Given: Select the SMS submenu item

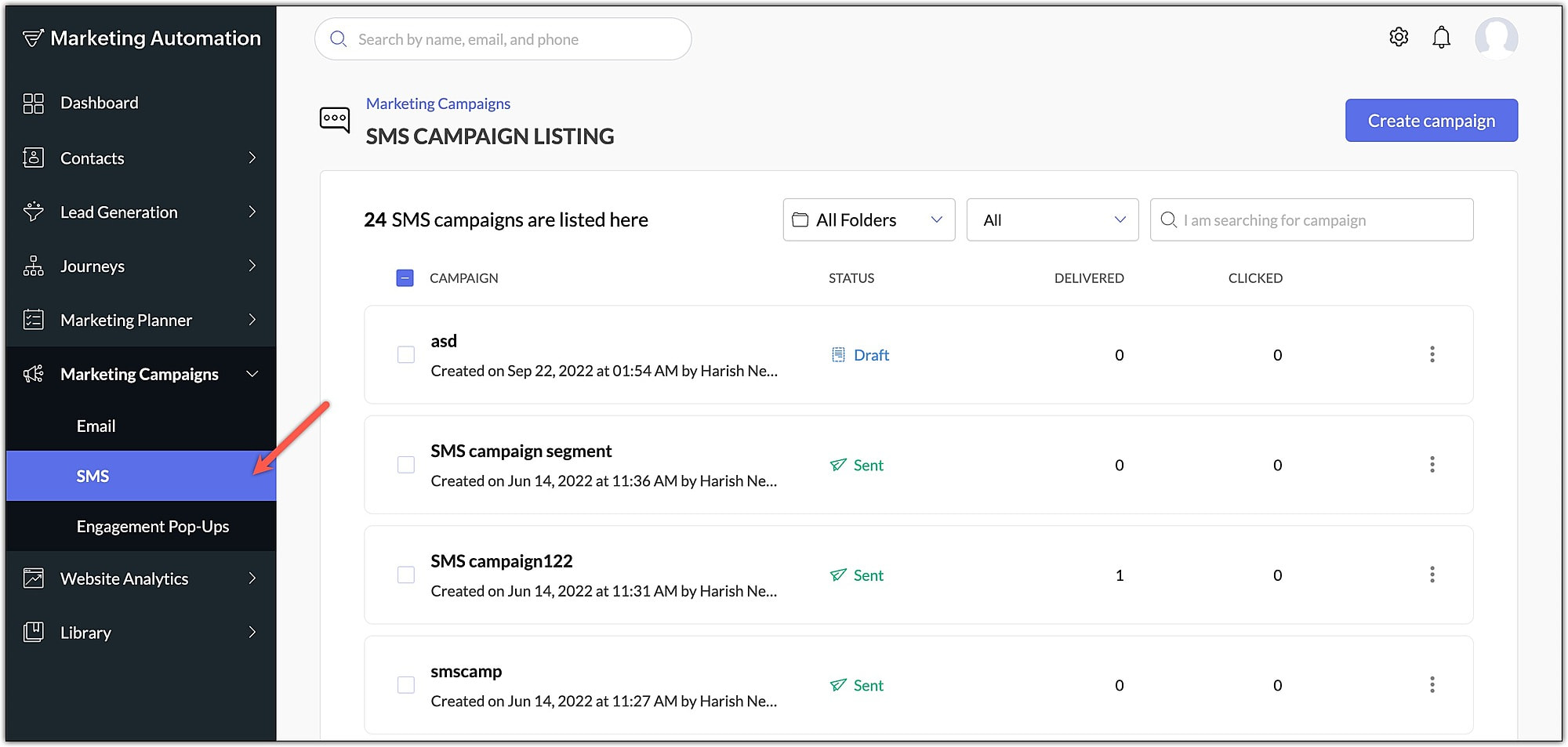Looking at the screenshot, I should pos(141,476).
